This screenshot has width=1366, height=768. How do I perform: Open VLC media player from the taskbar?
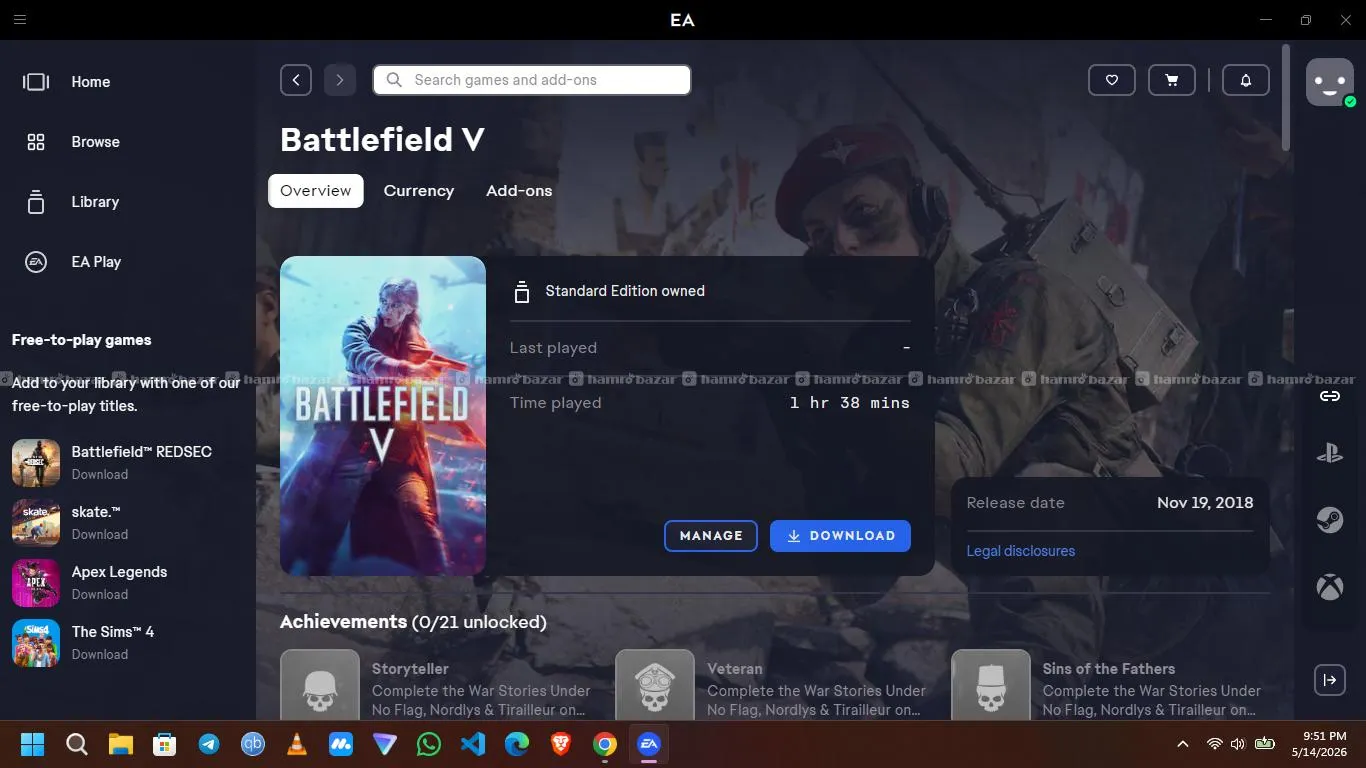point(297,744)
